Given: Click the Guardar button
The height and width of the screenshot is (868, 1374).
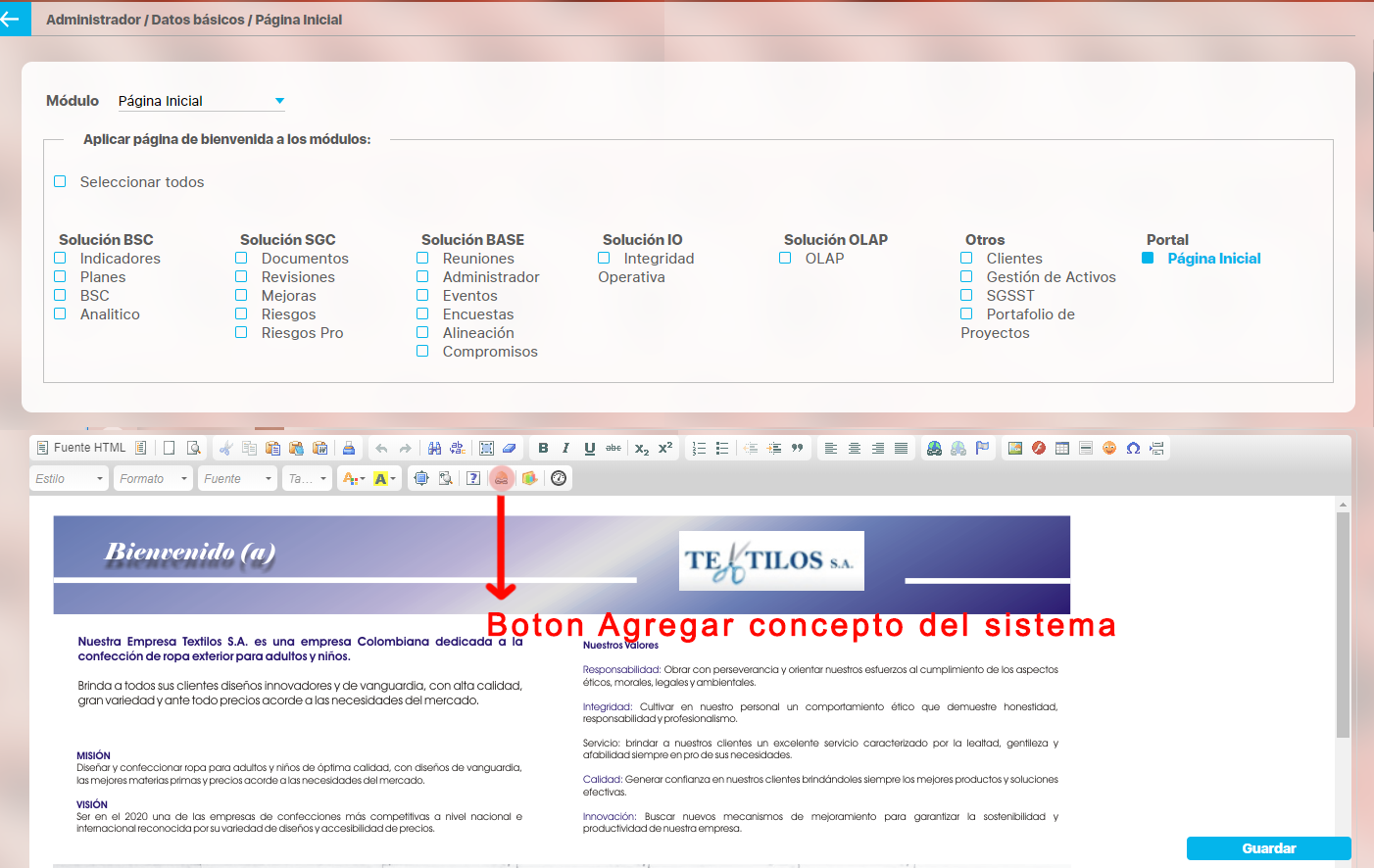Looking at the screenshot, I should pyautogui.click(x=1268, y=848).
